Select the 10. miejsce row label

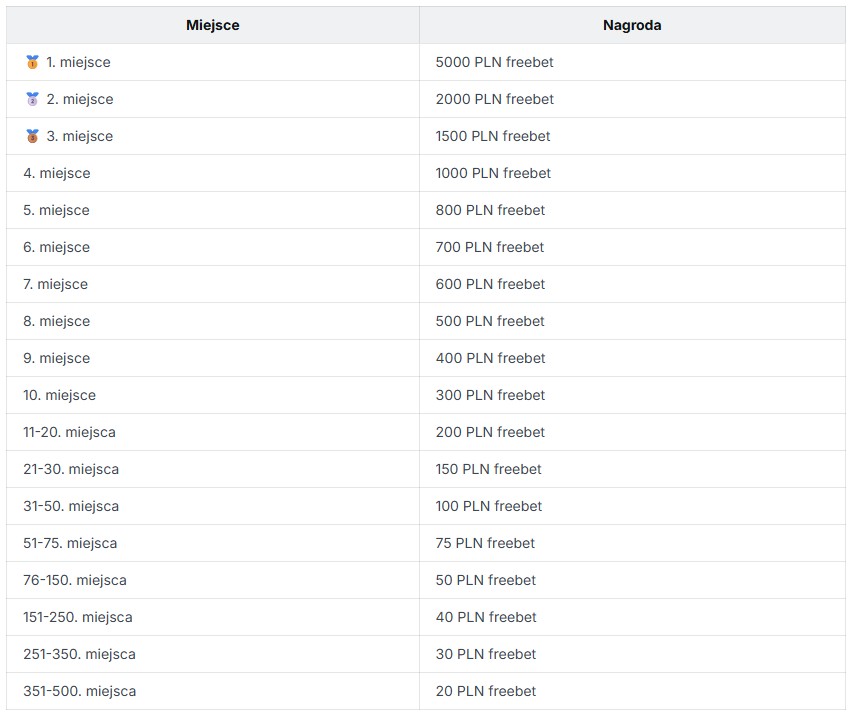60,395
